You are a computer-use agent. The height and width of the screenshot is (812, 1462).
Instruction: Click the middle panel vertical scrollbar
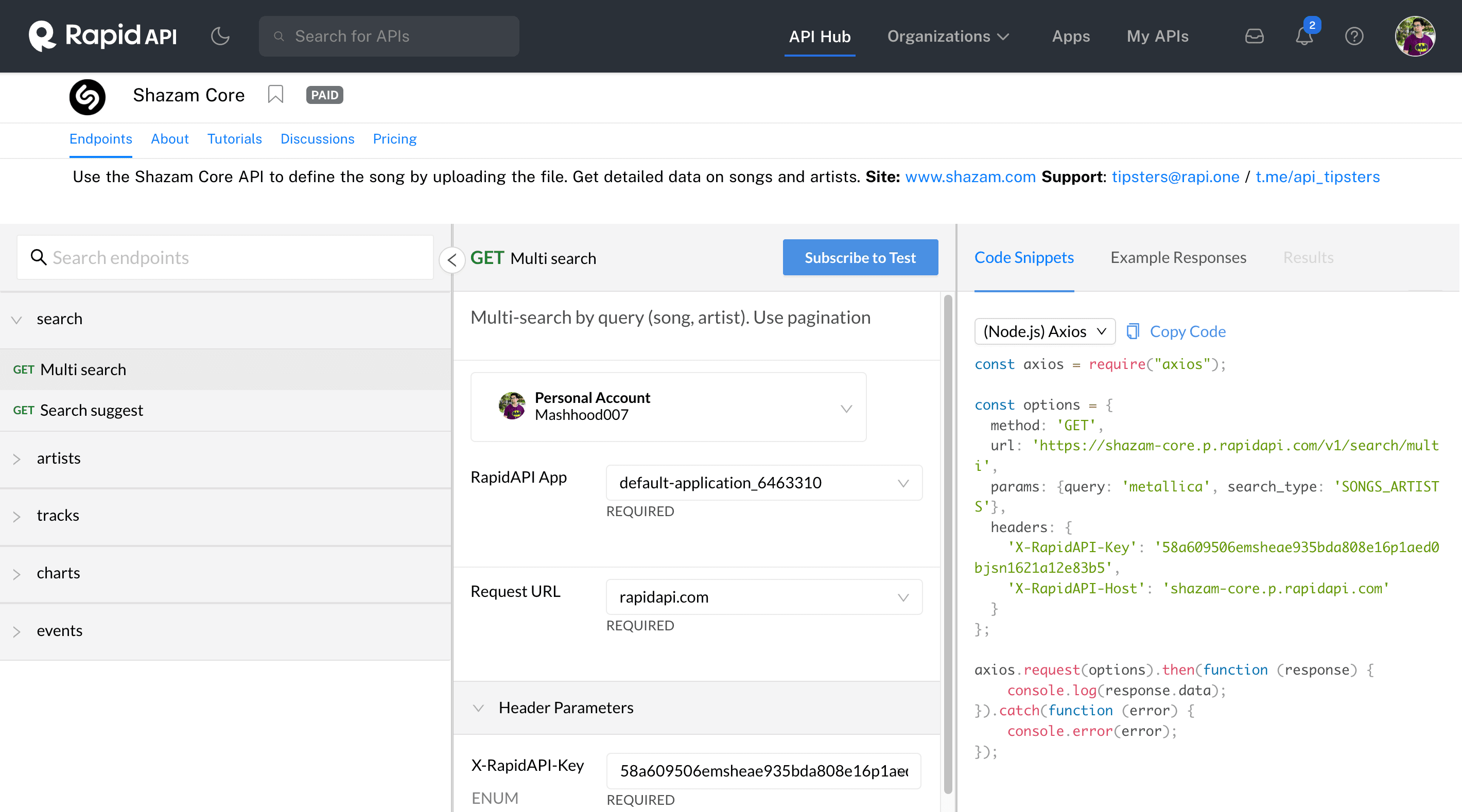coord(948,545)
